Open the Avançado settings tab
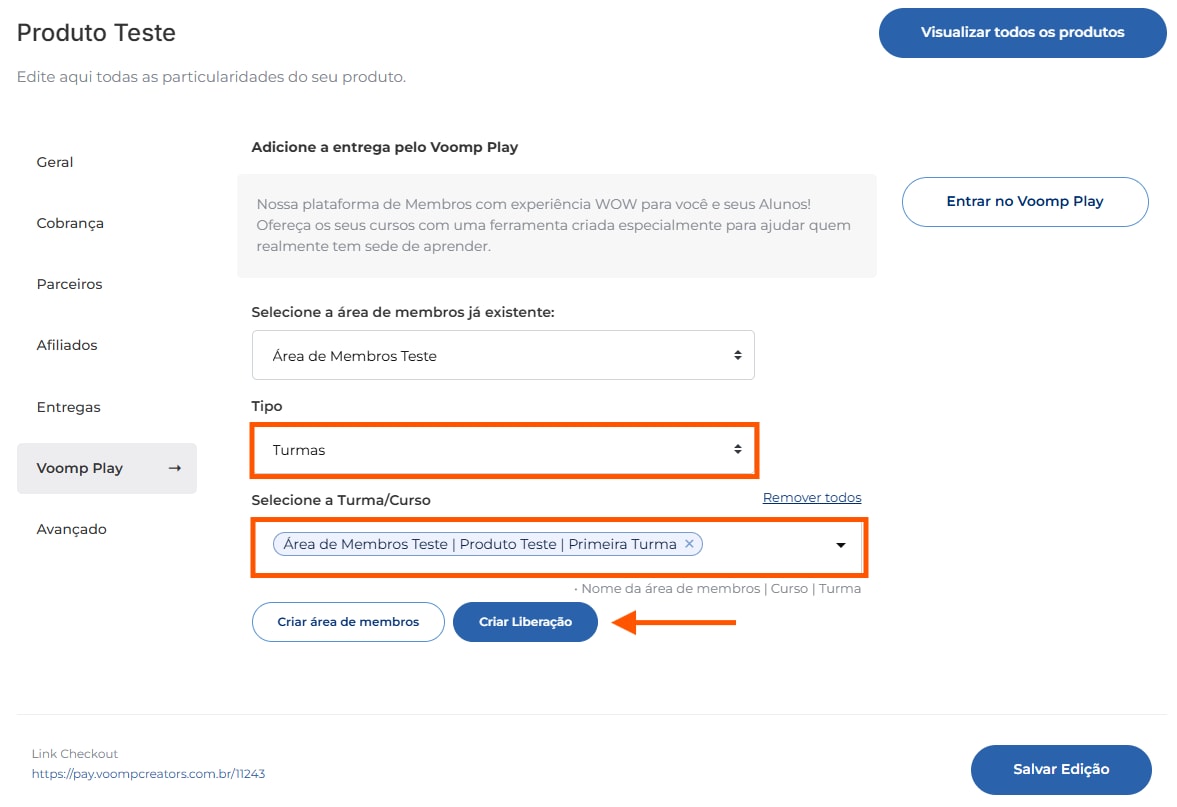 [x=71, y=529]
